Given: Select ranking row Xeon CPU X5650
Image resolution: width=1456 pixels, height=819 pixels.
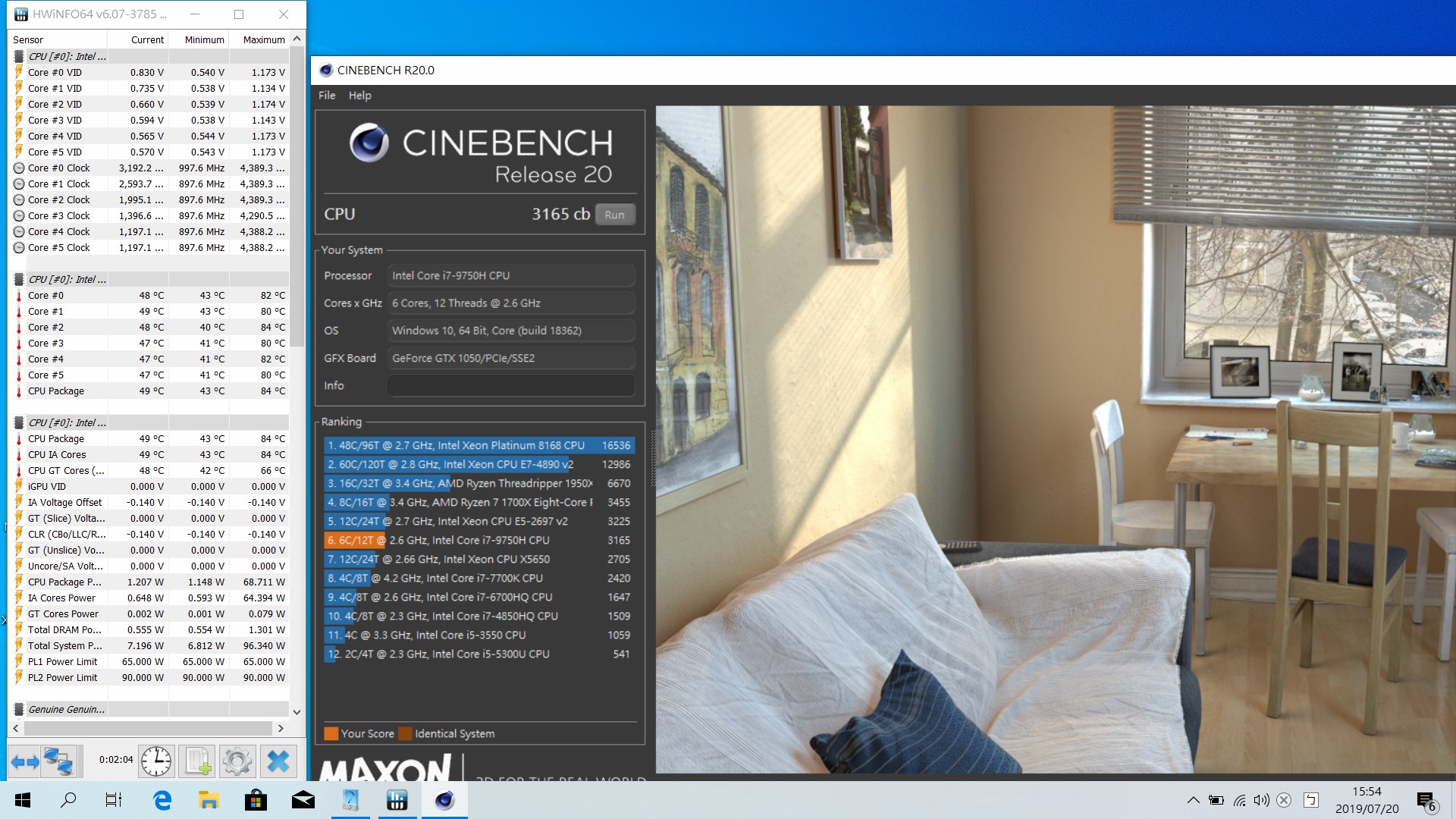Looking at the screenshot, I should 479,560.
